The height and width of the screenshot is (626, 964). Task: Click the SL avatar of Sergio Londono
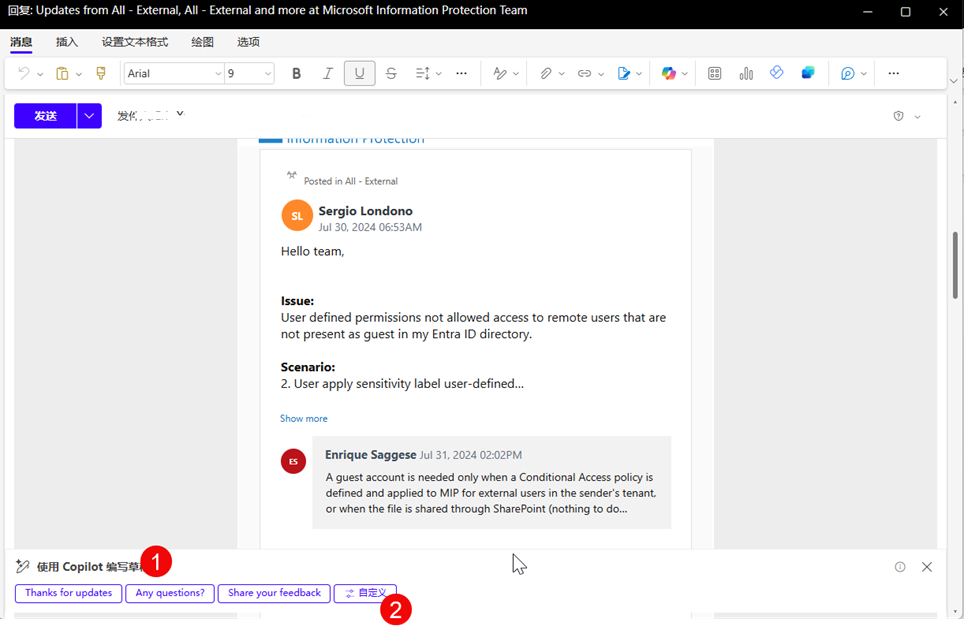click(297, 216)
